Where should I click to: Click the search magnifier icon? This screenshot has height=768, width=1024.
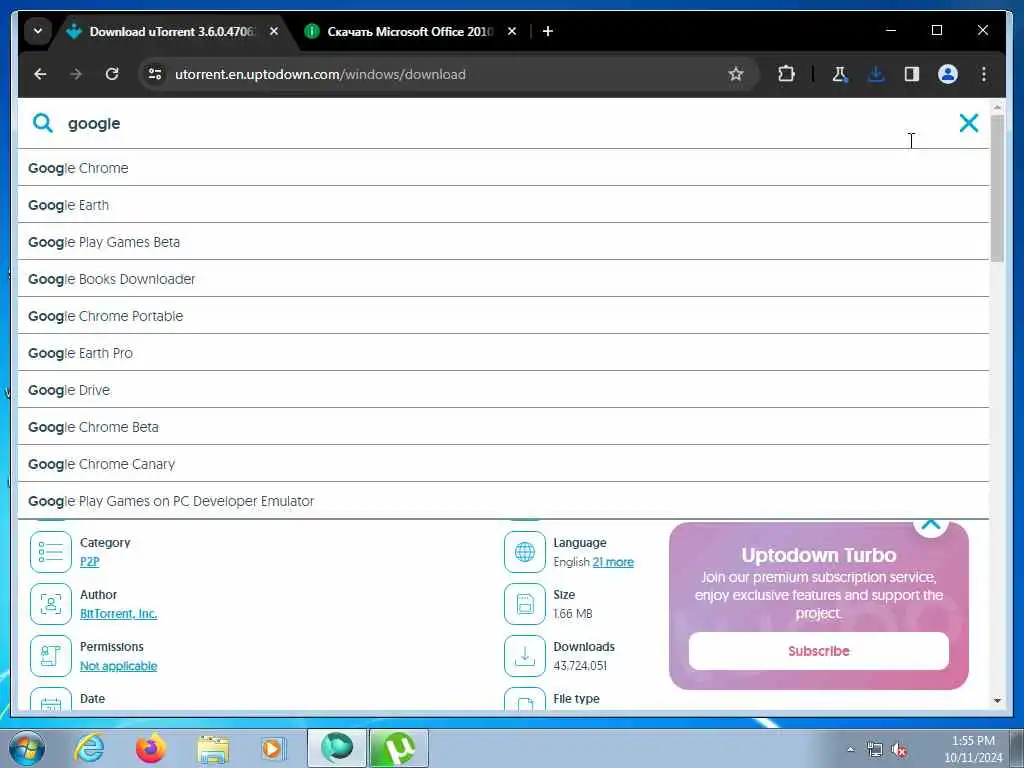click(x=42, y=123)
